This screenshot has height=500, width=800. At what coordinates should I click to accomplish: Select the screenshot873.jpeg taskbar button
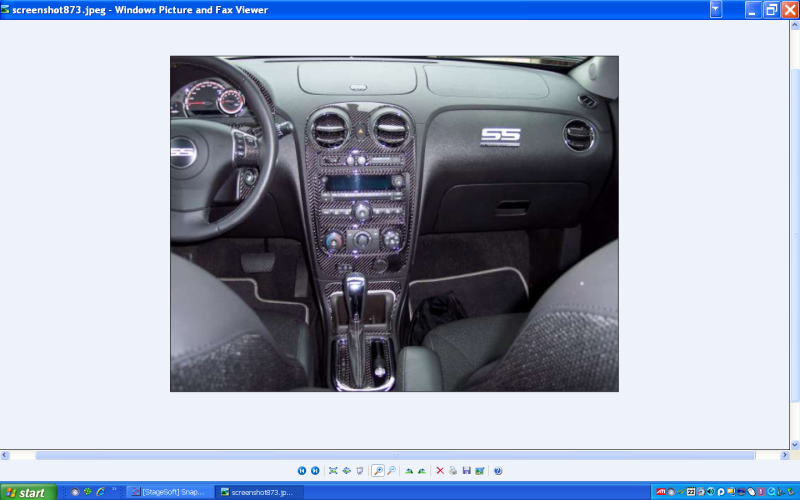260,492
